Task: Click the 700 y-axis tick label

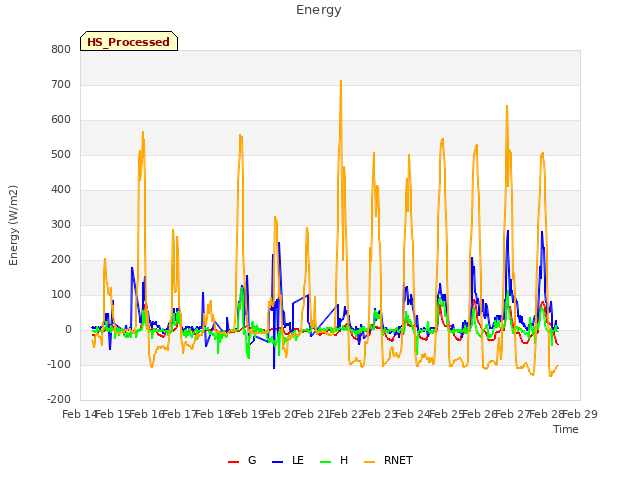Action: coord(61,84)
